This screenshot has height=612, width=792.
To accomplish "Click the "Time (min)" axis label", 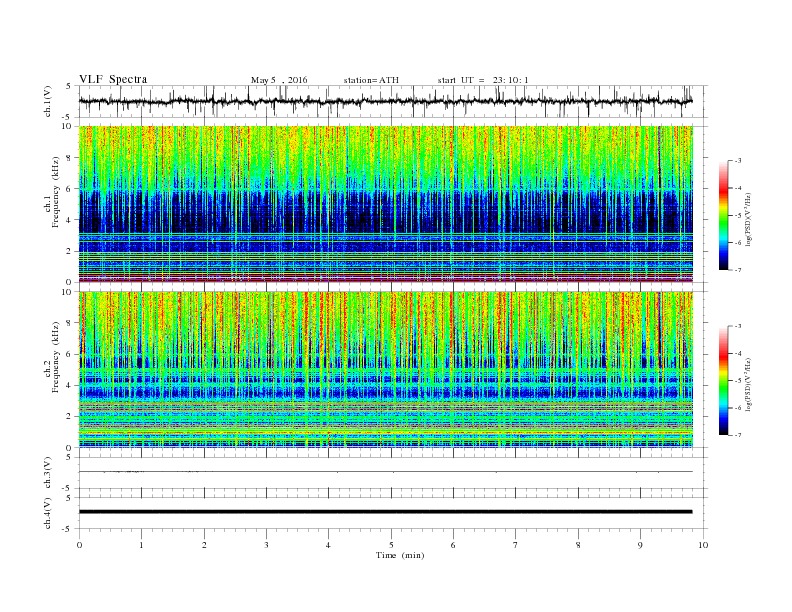I will click(400, 555).
